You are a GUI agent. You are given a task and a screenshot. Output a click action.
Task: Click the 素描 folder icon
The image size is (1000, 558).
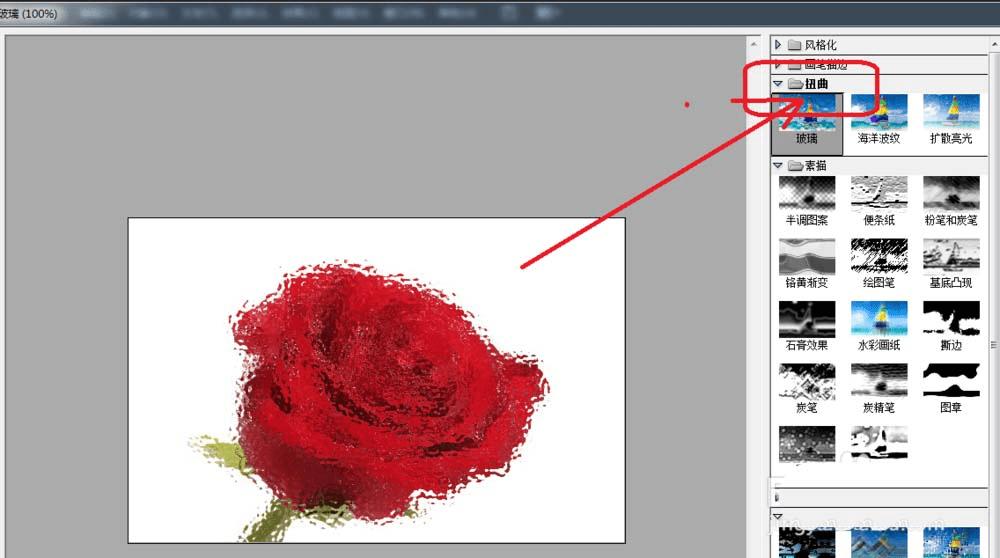(795, 165)
